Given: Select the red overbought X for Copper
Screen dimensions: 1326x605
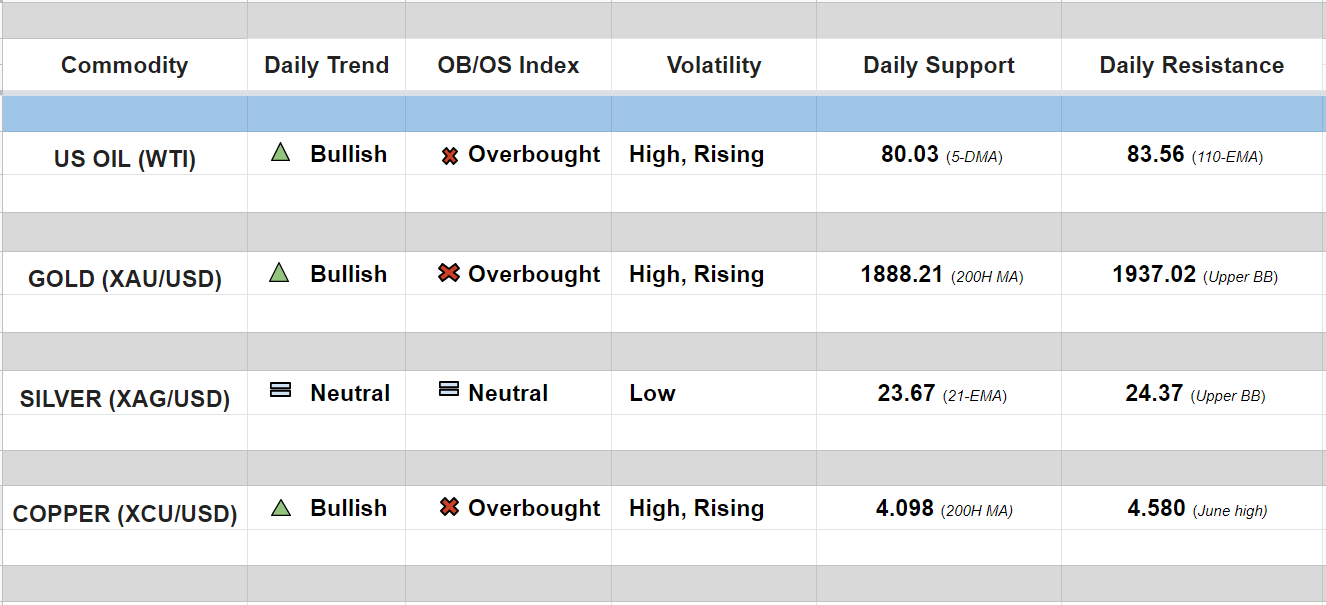Looking at the screenshot, I should pos(449,507).
